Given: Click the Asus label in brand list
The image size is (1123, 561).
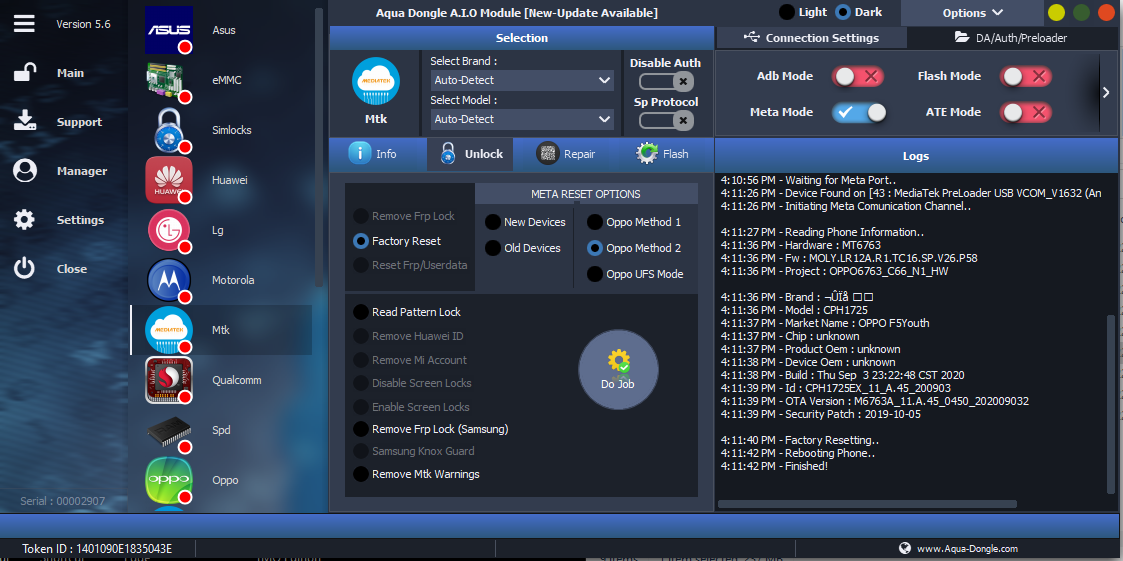Looking at the screenshot, I should click(223, 30).
